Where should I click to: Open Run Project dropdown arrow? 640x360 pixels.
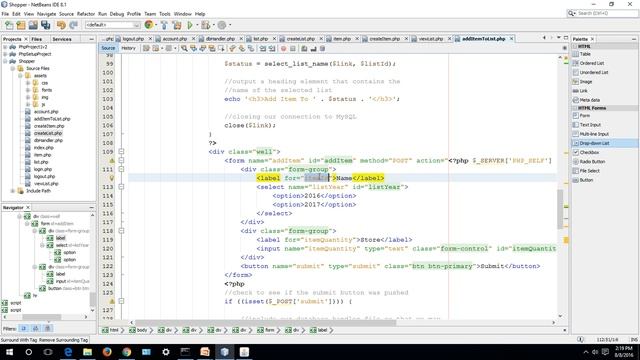[197, 25]
